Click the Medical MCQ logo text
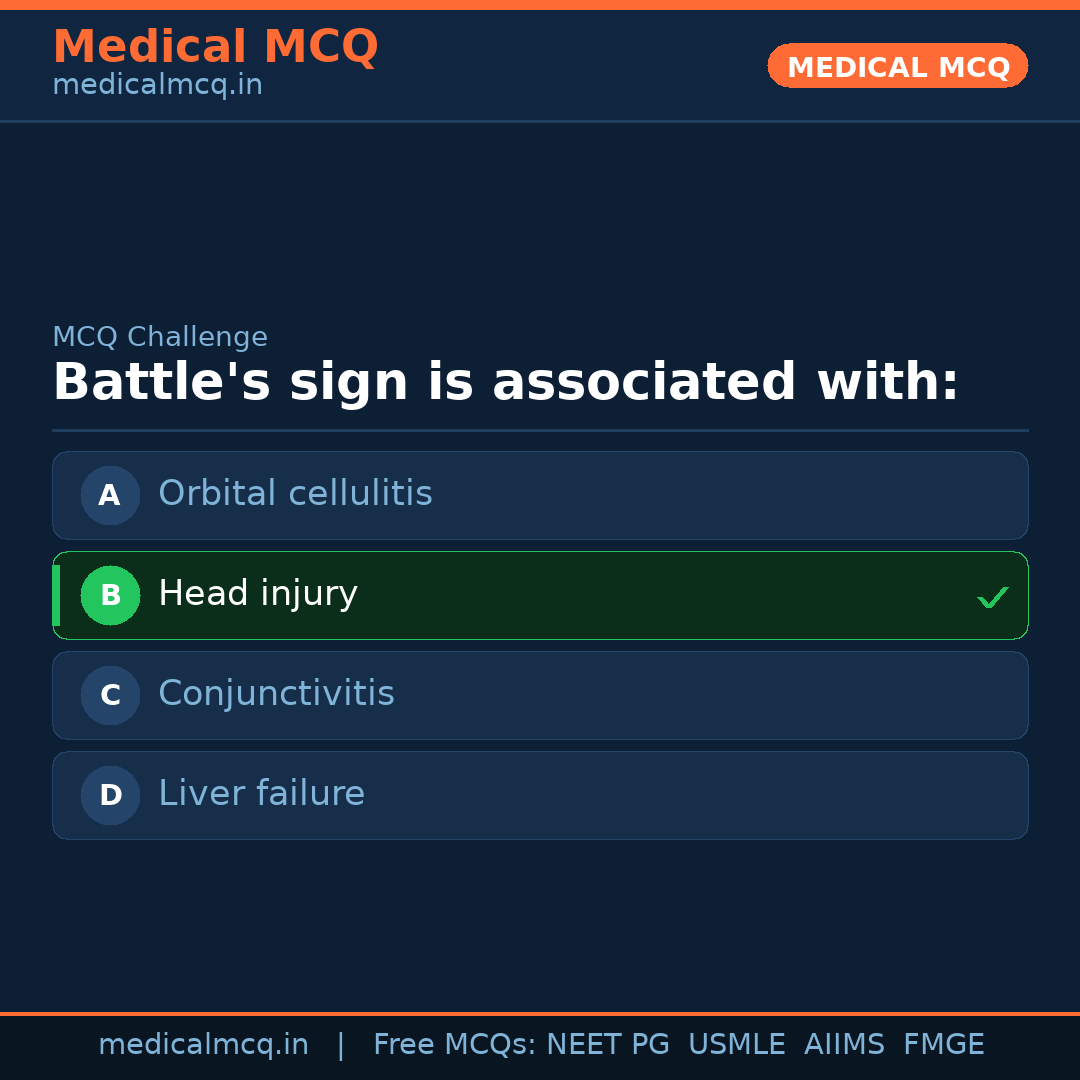This screenshot has height=1080, width=1080. (x=215, y=46)
